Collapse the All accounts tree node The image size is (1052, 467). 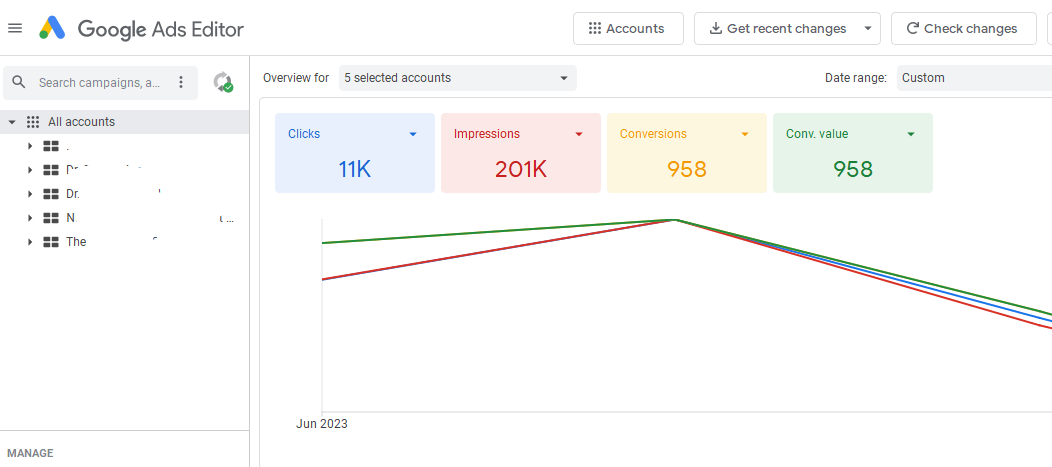pyautogui.click(x=12, y=122)
